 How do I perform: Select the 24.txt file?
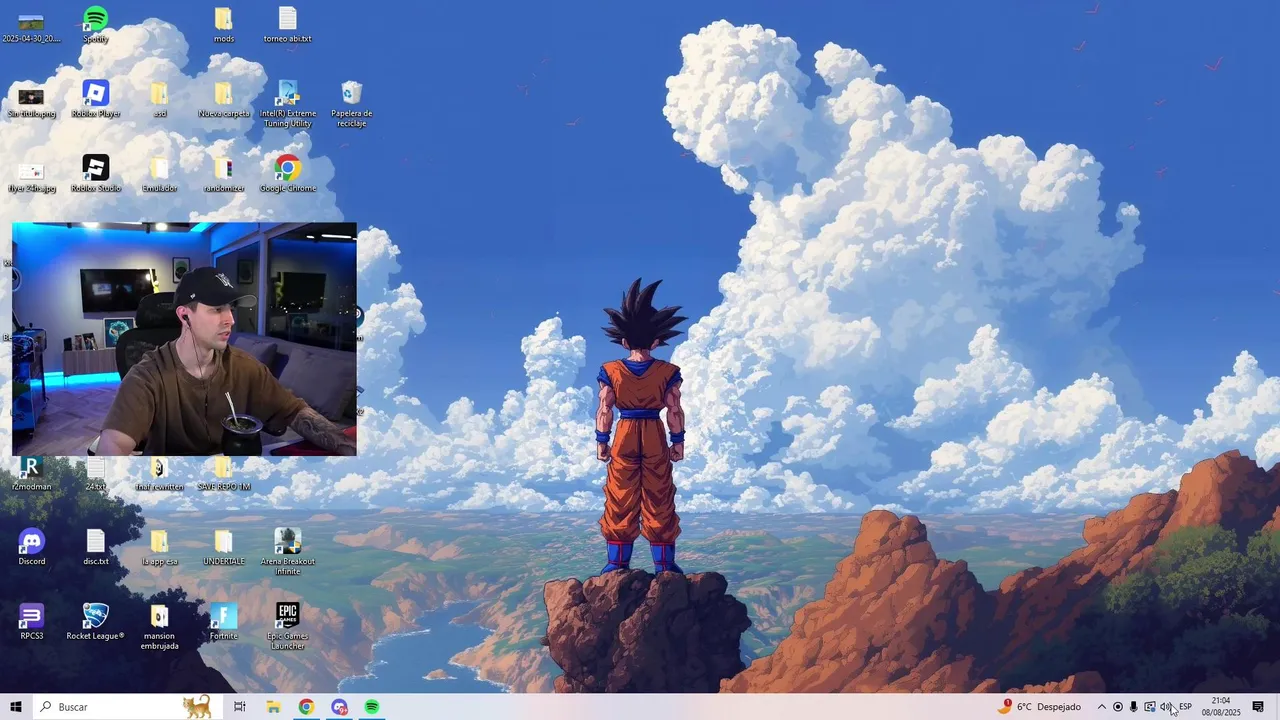[95, 474]
